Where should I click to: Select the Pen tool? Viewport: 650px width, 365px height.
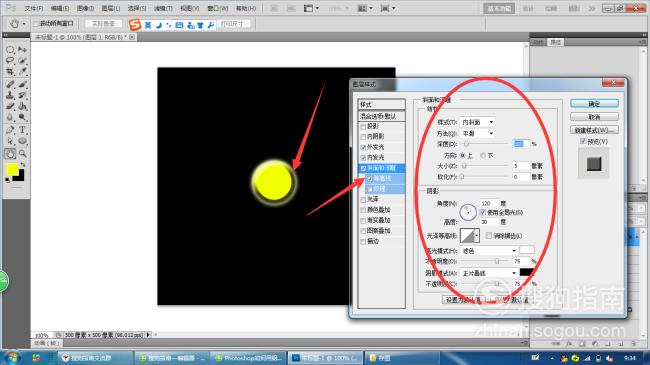pyautogui.click(x=10, y=130)
